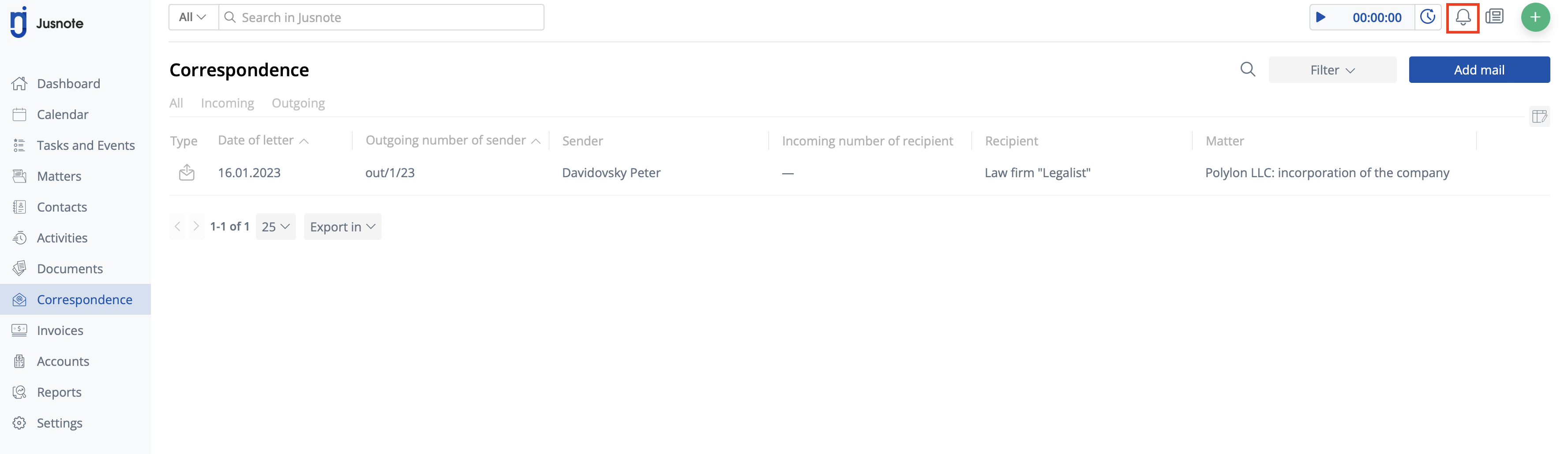Open matter Polylon LLC: incorporation of the company
This screenshot has width=1568, height=454.
(1327, 173)
